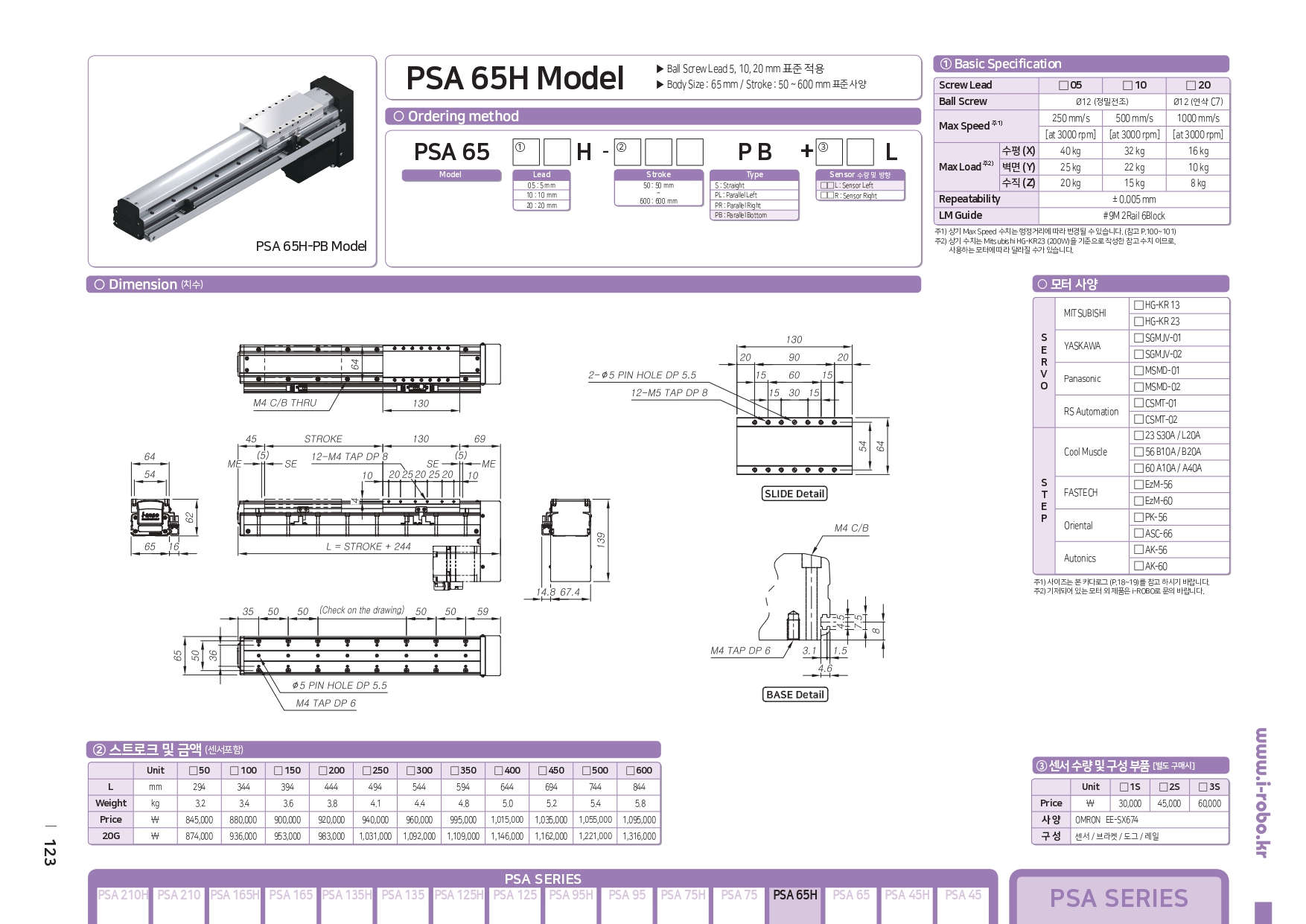Screen dimensions: 1306x924
Task: Click the SLIDE Detail label
Action: tap(794, 494)
